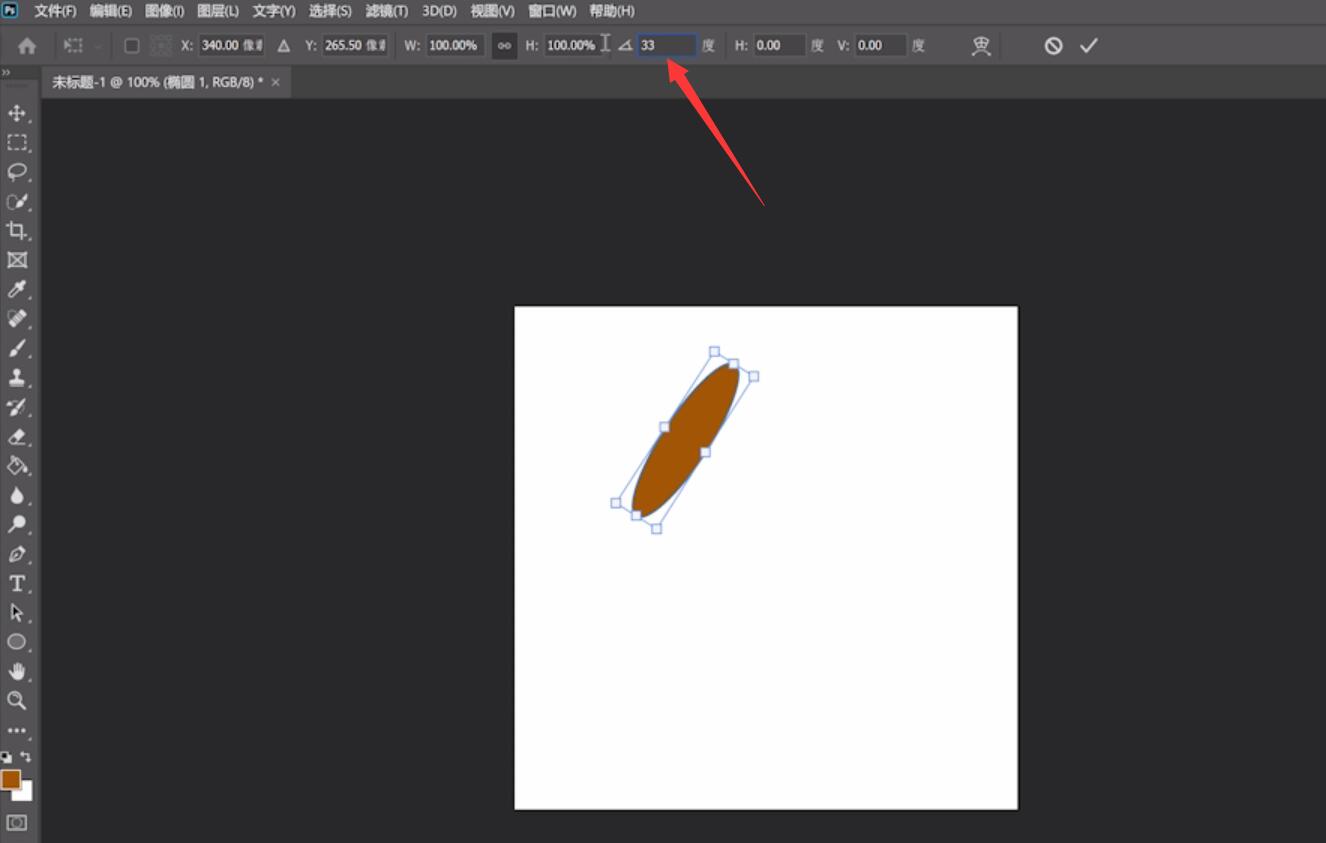1326x843 pixels.
Task: Open the 3D(D) menu
Action: point(439,11)
